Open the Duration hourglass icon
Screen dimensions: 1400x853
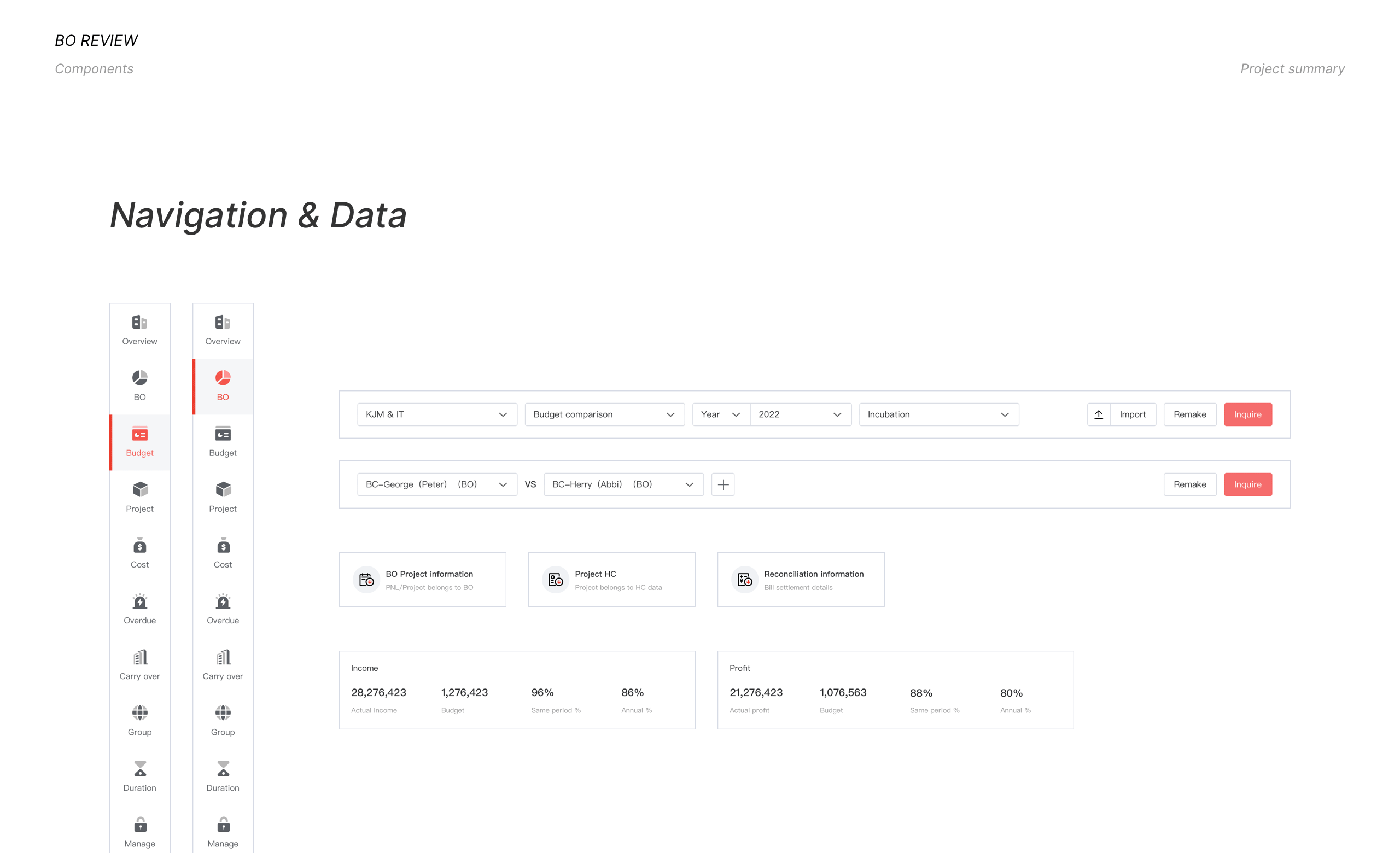pyautogui.click(x=140, y=769)
